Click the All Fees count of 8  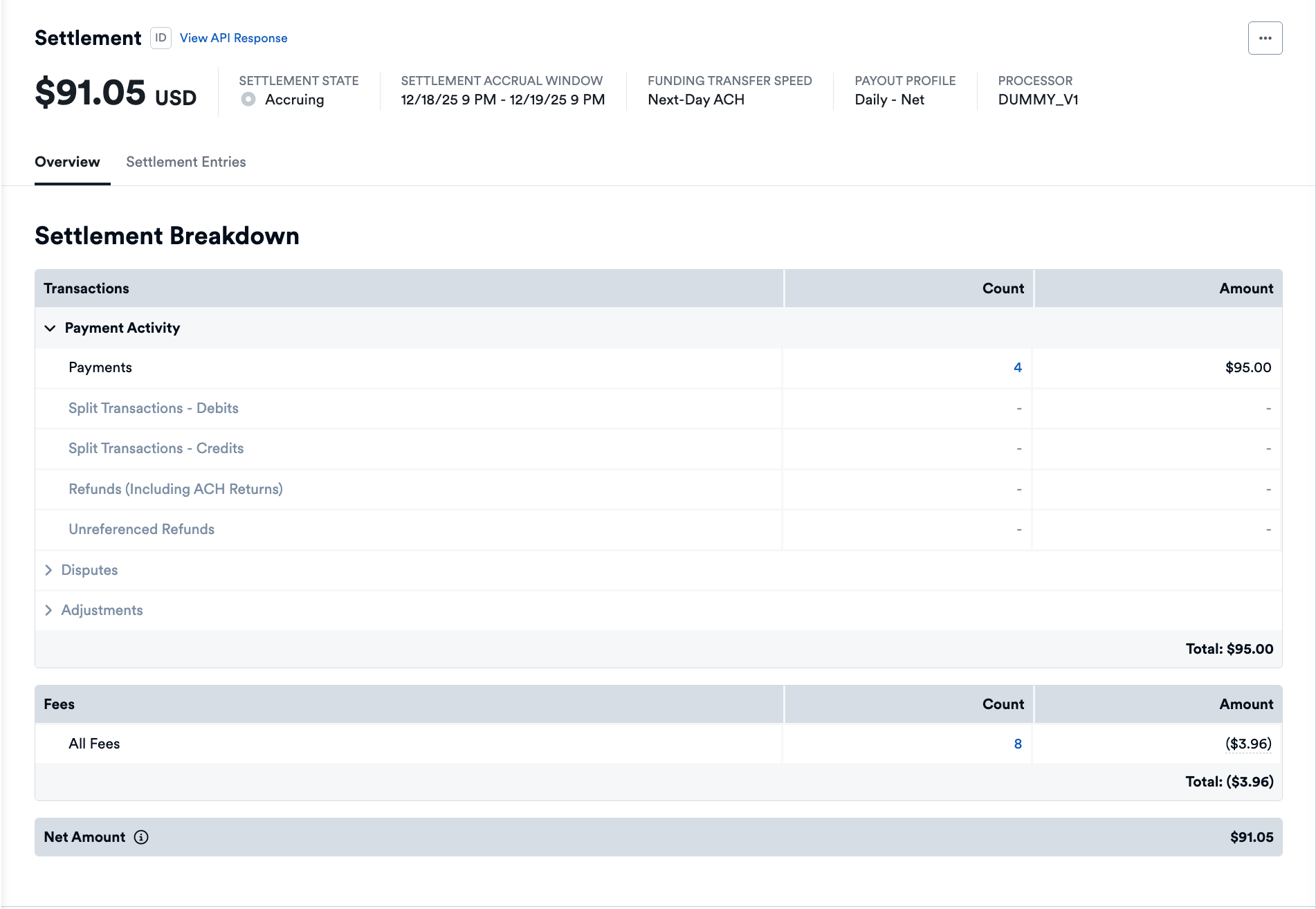pos(1017,744)
